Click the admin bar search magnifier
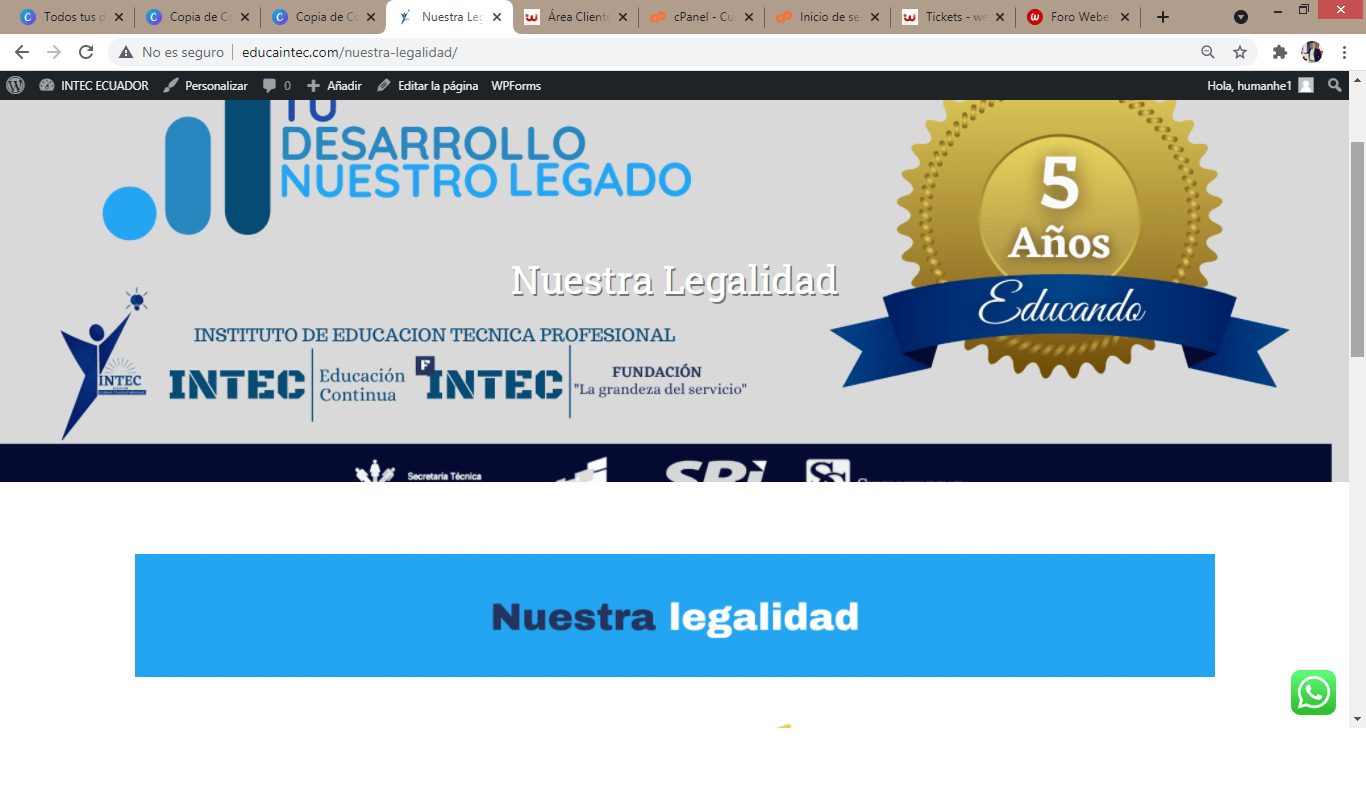The height and width of the screenshot is (788, 1366). coord(1335,86)
